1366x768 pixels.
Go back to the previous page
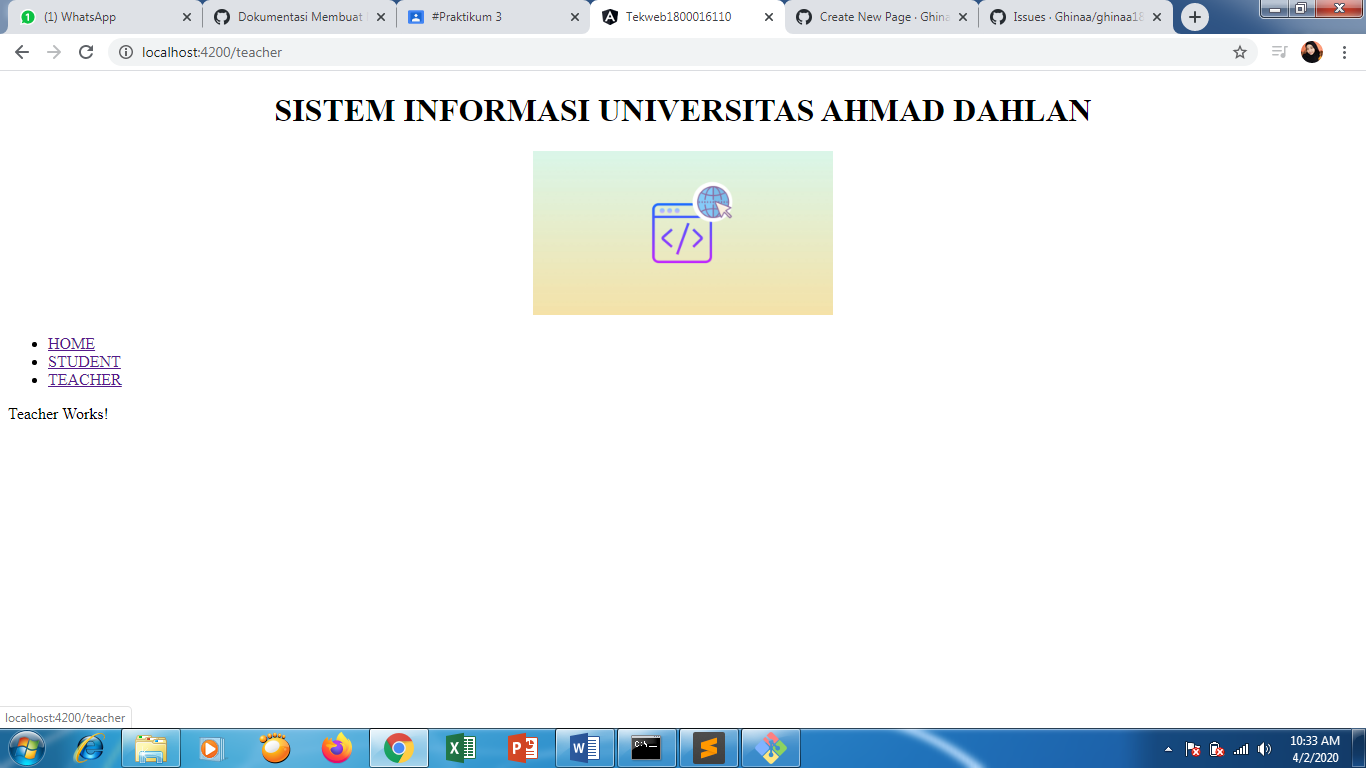(22, 52)
